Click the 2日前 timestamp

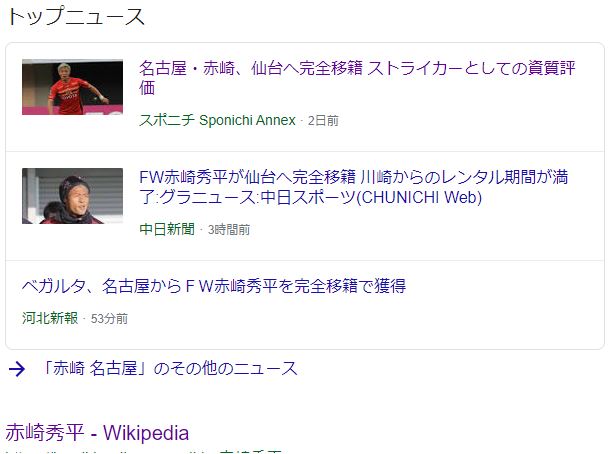coord(323,121)
